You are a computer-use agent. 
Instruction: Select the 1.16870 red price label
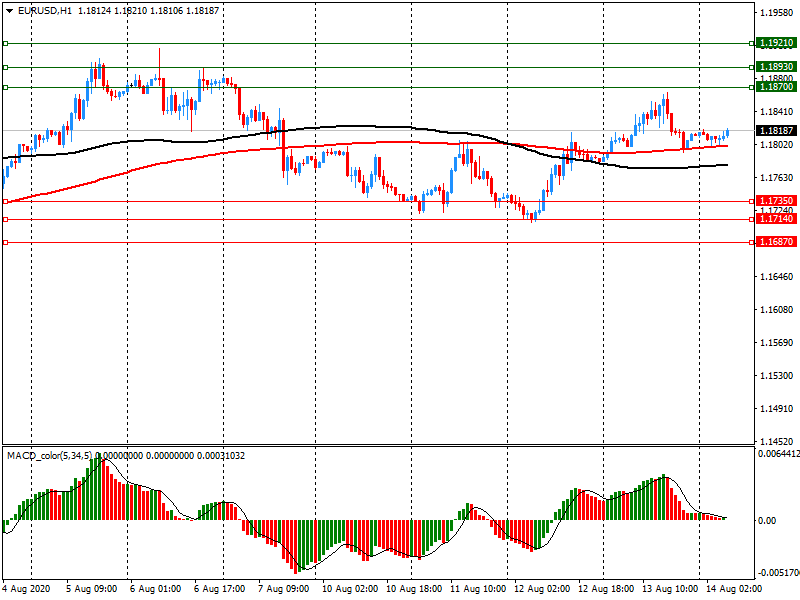tap(776, 242)
